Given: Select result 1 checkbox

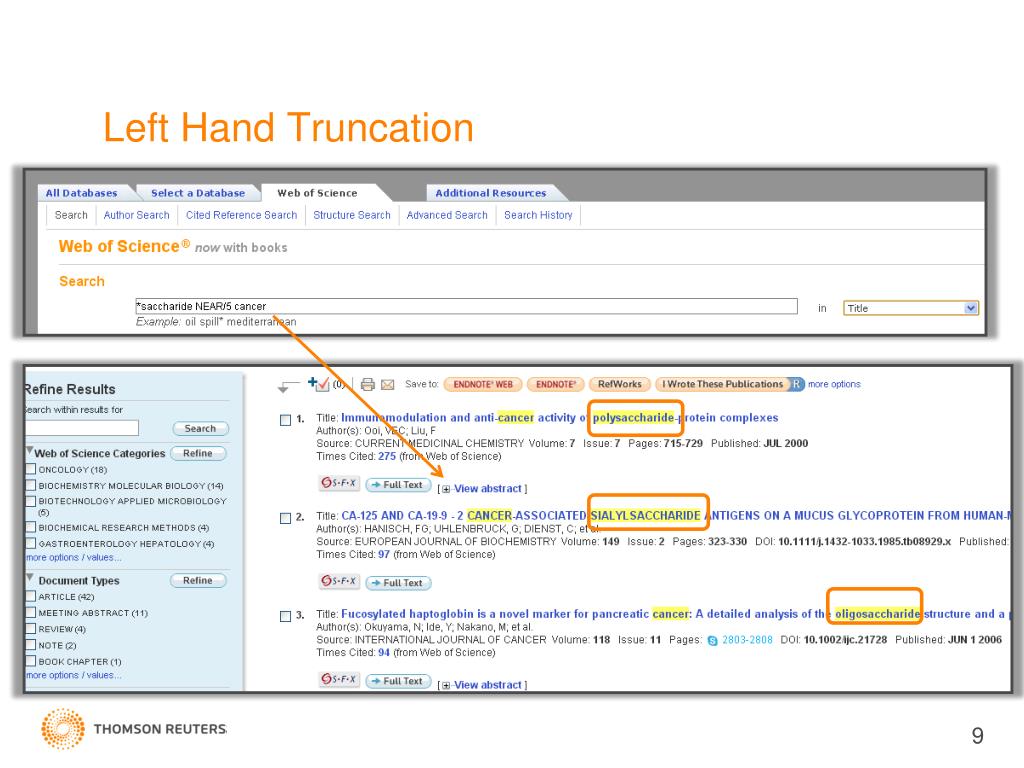Looking at the screenshot, I should (285, 420).
